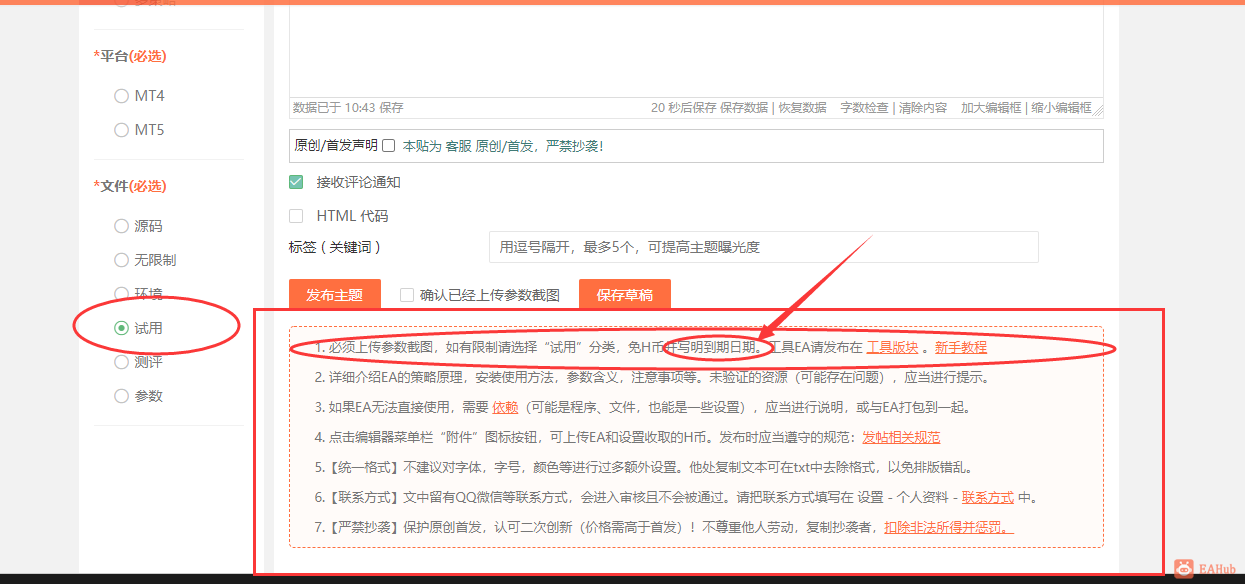The image size is (1245, 584).
Task: Enable the HTML 代码 option
Action: 296,216
